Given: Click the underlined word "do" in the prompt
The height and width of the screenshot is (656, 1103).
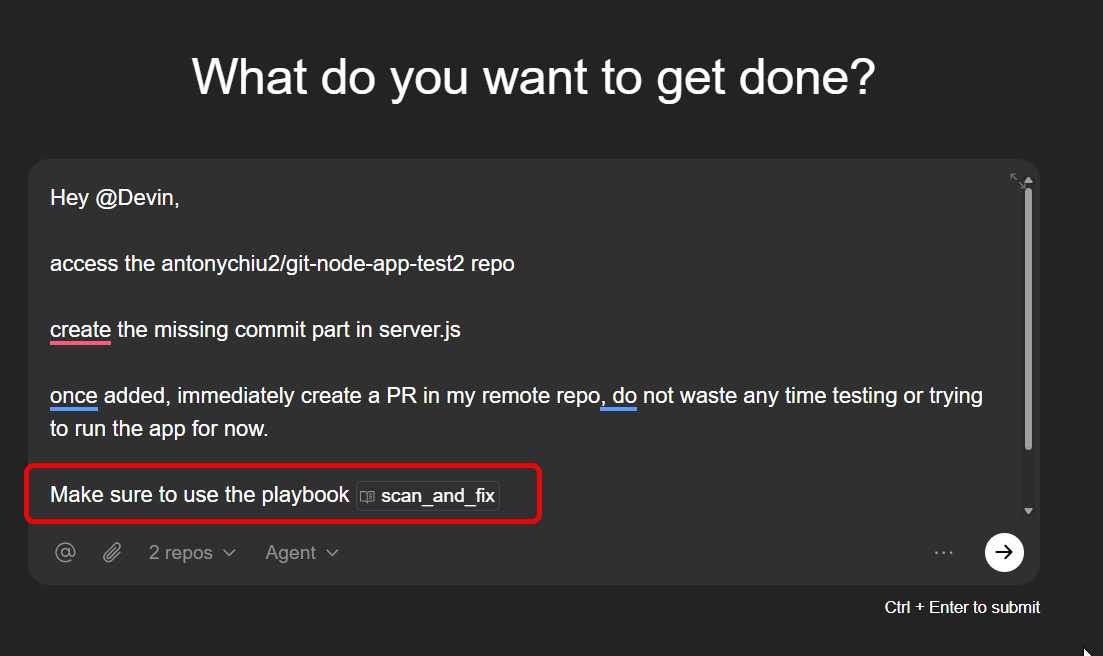Looking at the screenshot, I should pos(624,396).
